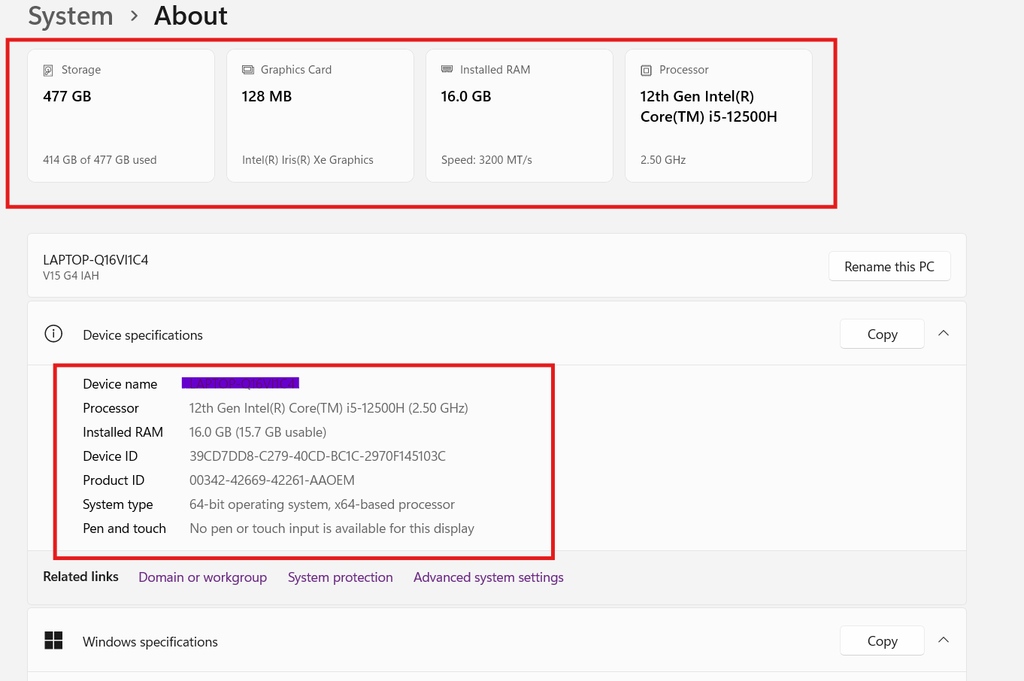Viewport: 1024px width, 681px height.
Task: Go back to System in breadcrumb
Action: (71, 16)
